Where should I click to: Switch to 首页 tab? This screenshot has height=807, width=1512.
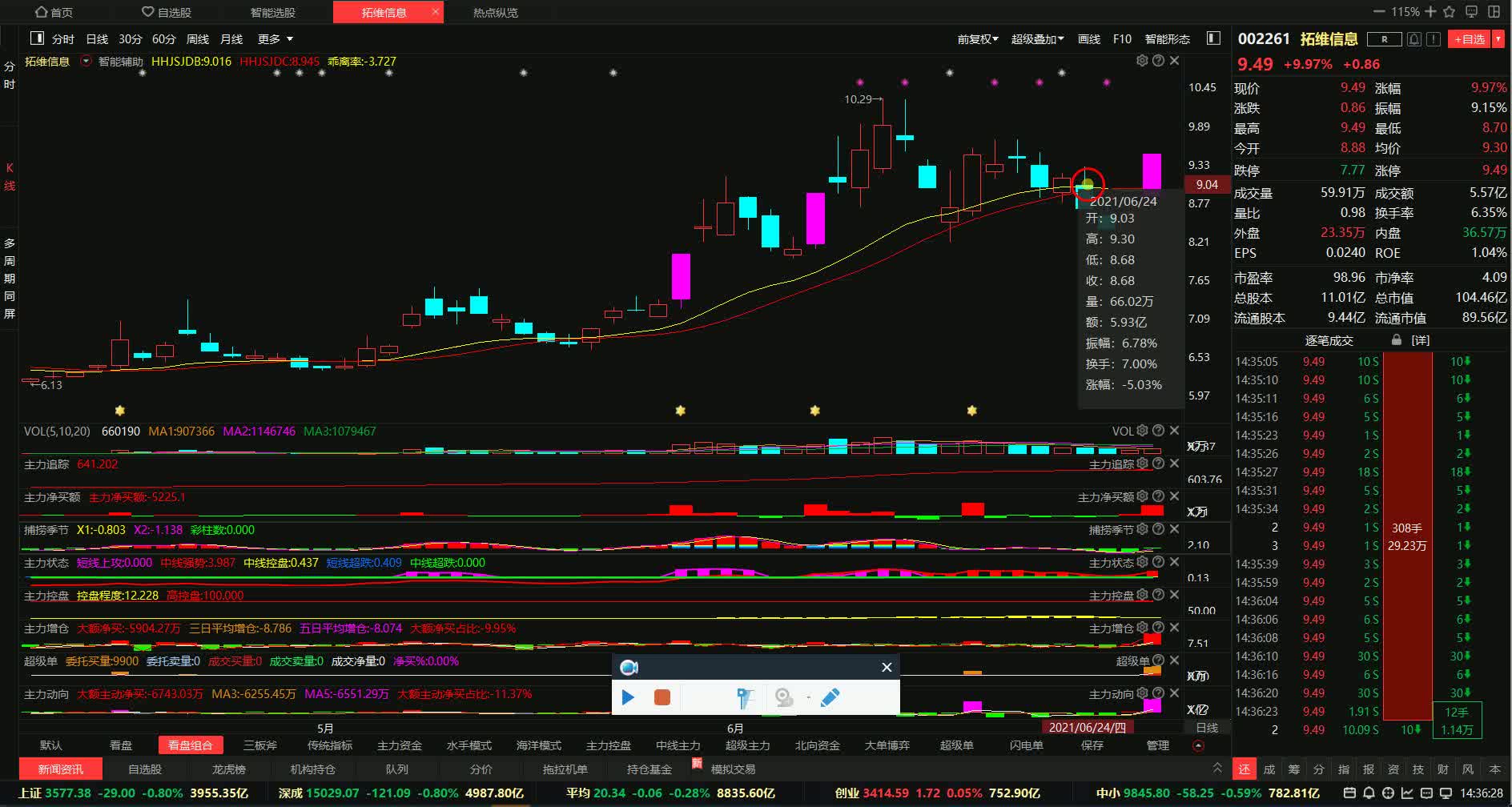click(x=54, y=12)
